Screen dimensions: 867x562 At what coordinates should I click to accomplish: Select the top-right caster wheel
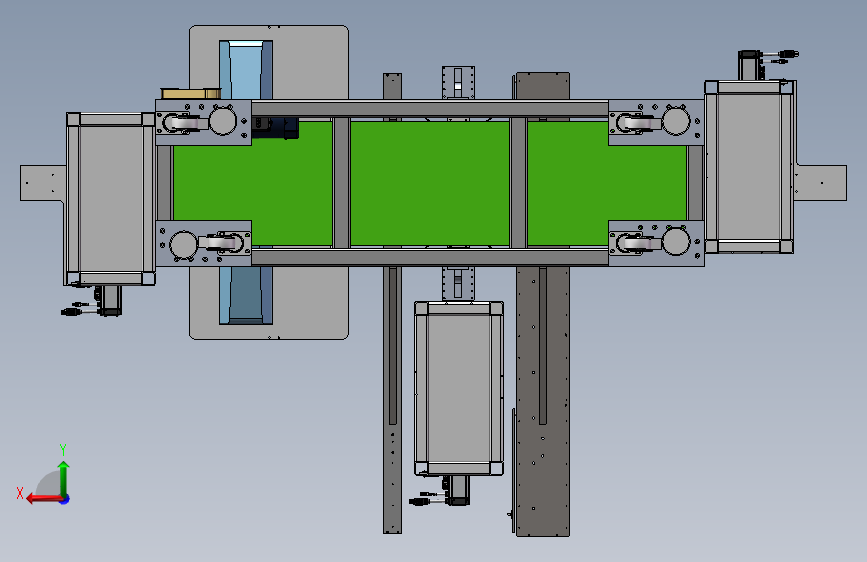(x=637, y=123)
